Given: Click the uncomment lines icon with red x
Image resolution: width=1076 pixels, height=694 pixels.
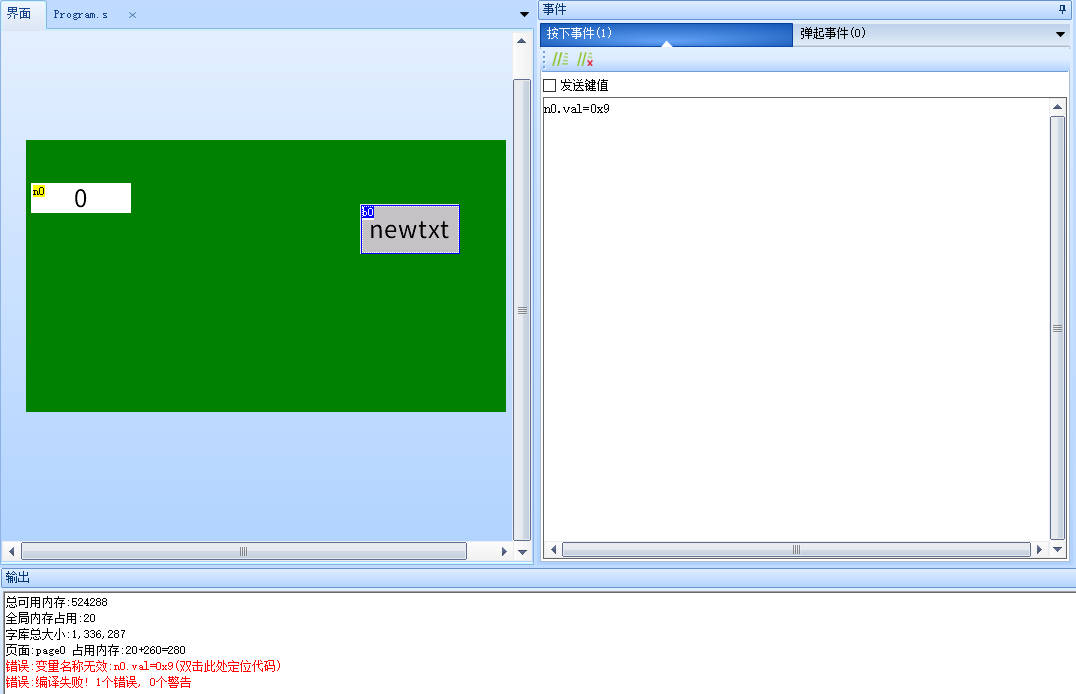Looking at the screenshot, I should coord(585,59).
